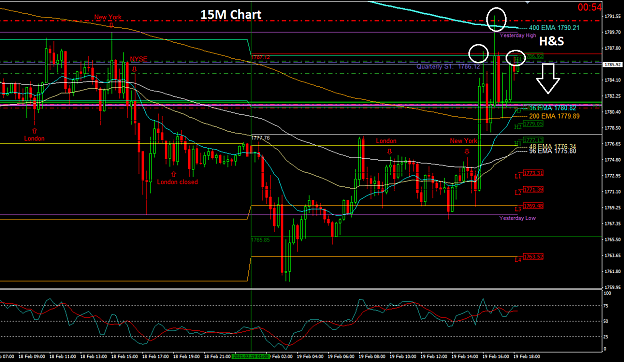Select the 36 EMA 1780.82 label

click(552, 108)
